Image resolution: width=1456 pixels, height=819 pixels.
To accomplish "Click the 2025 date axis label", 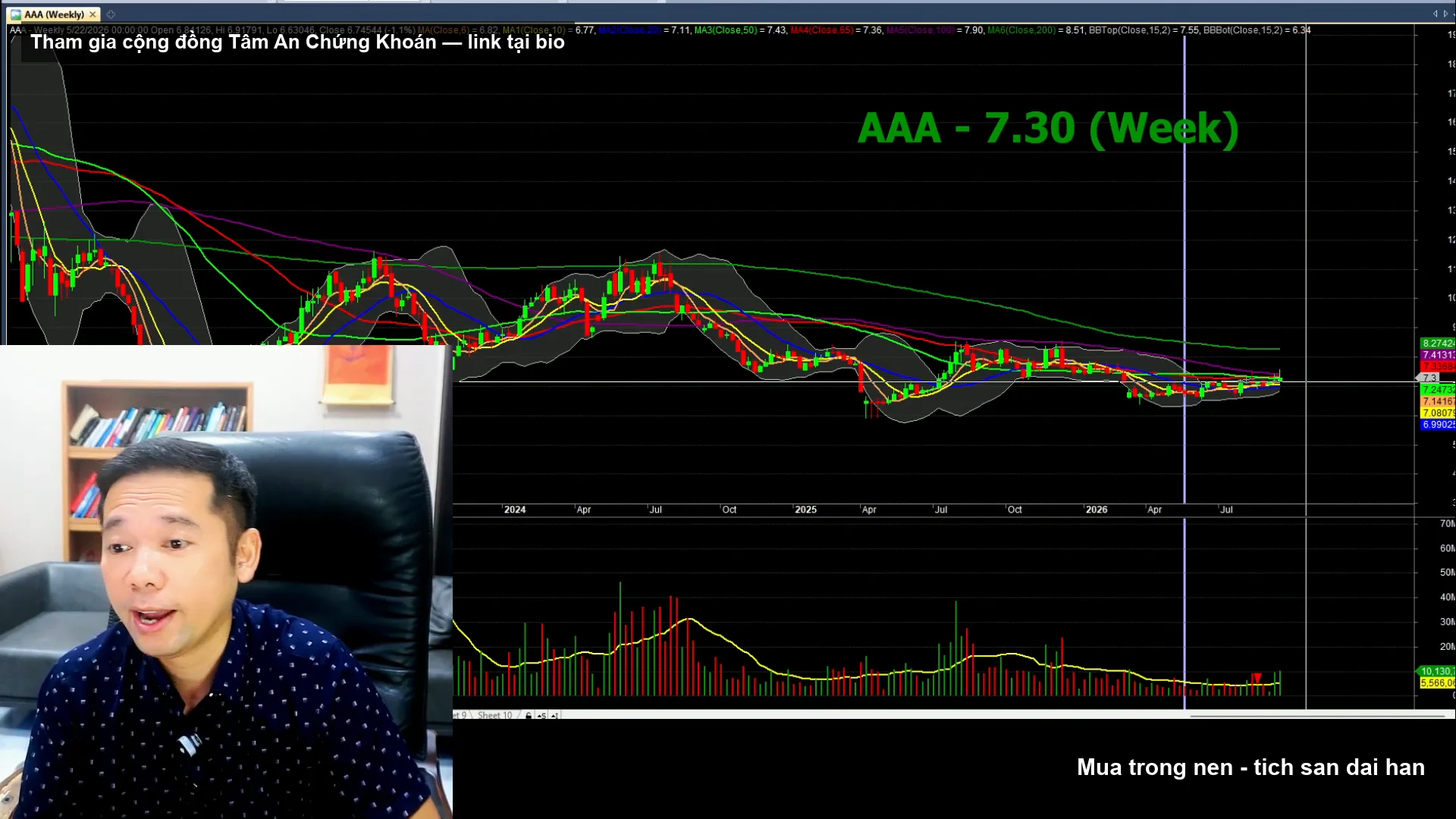I will (805, 510).
